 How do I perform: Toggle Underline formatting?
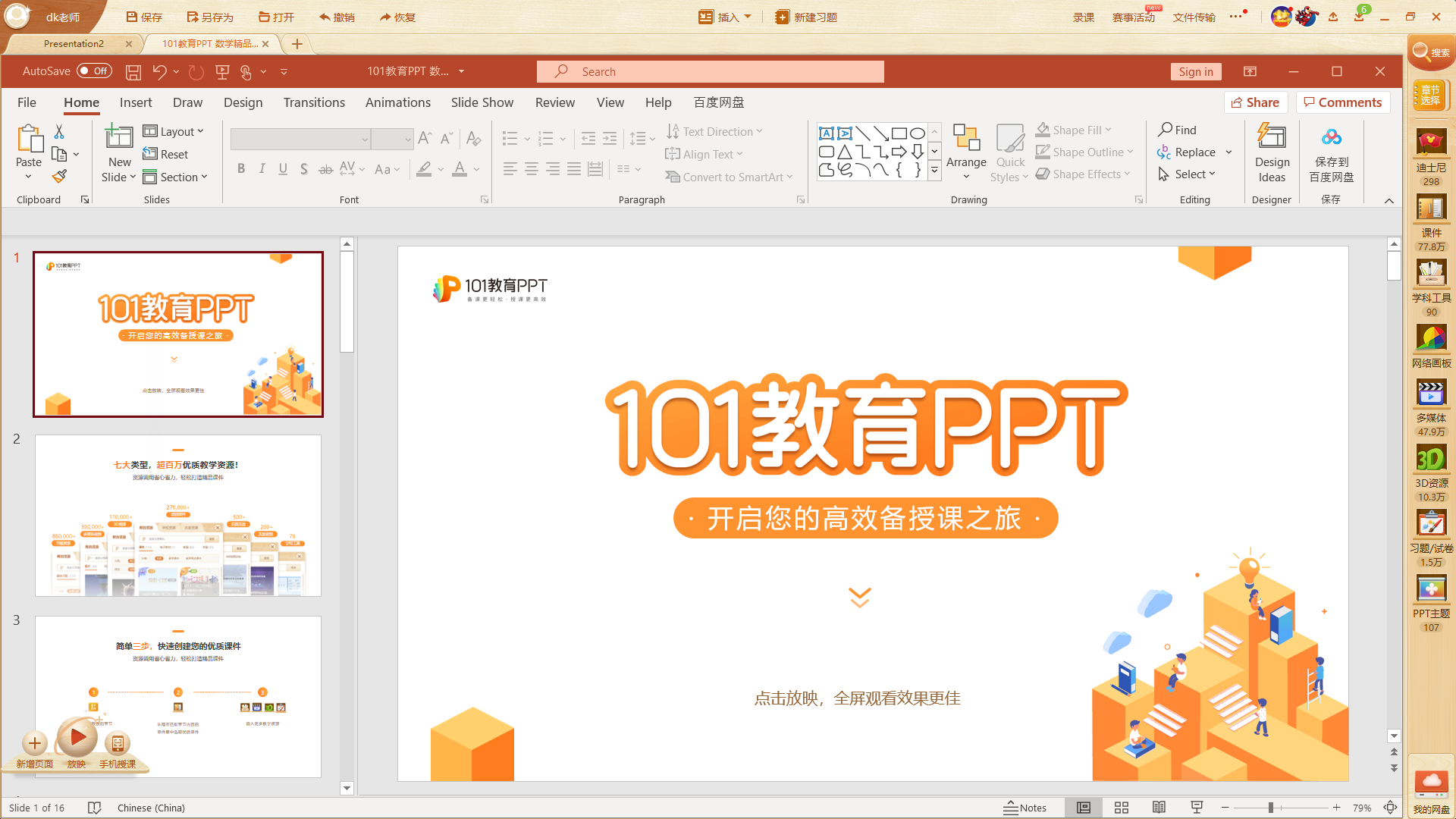click(x=283, y=169)
